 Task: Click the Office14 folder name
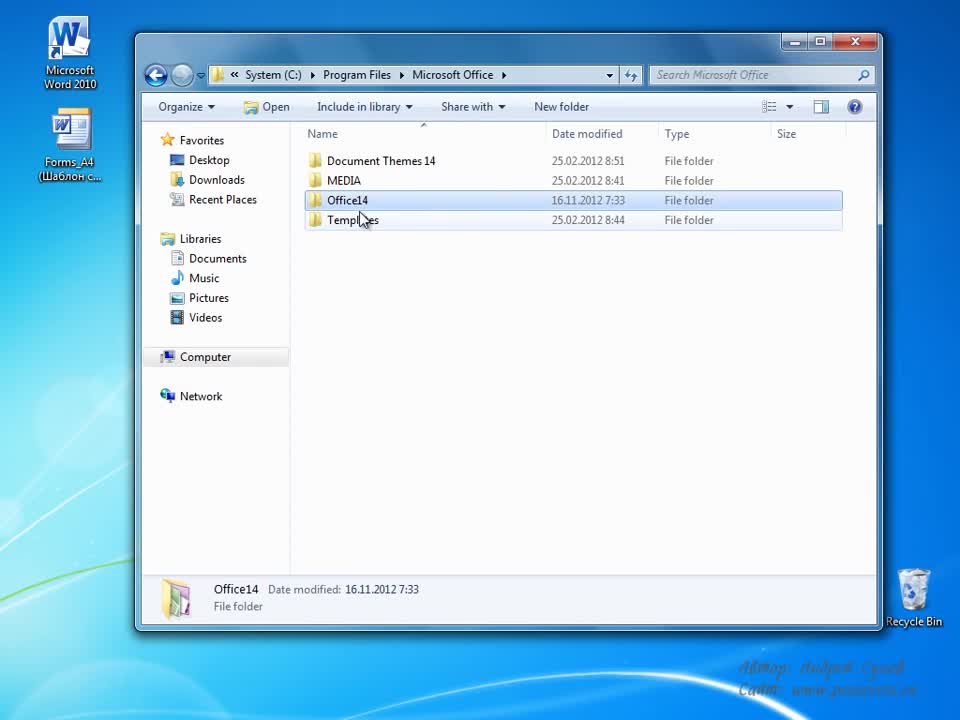tap(347, 200)
